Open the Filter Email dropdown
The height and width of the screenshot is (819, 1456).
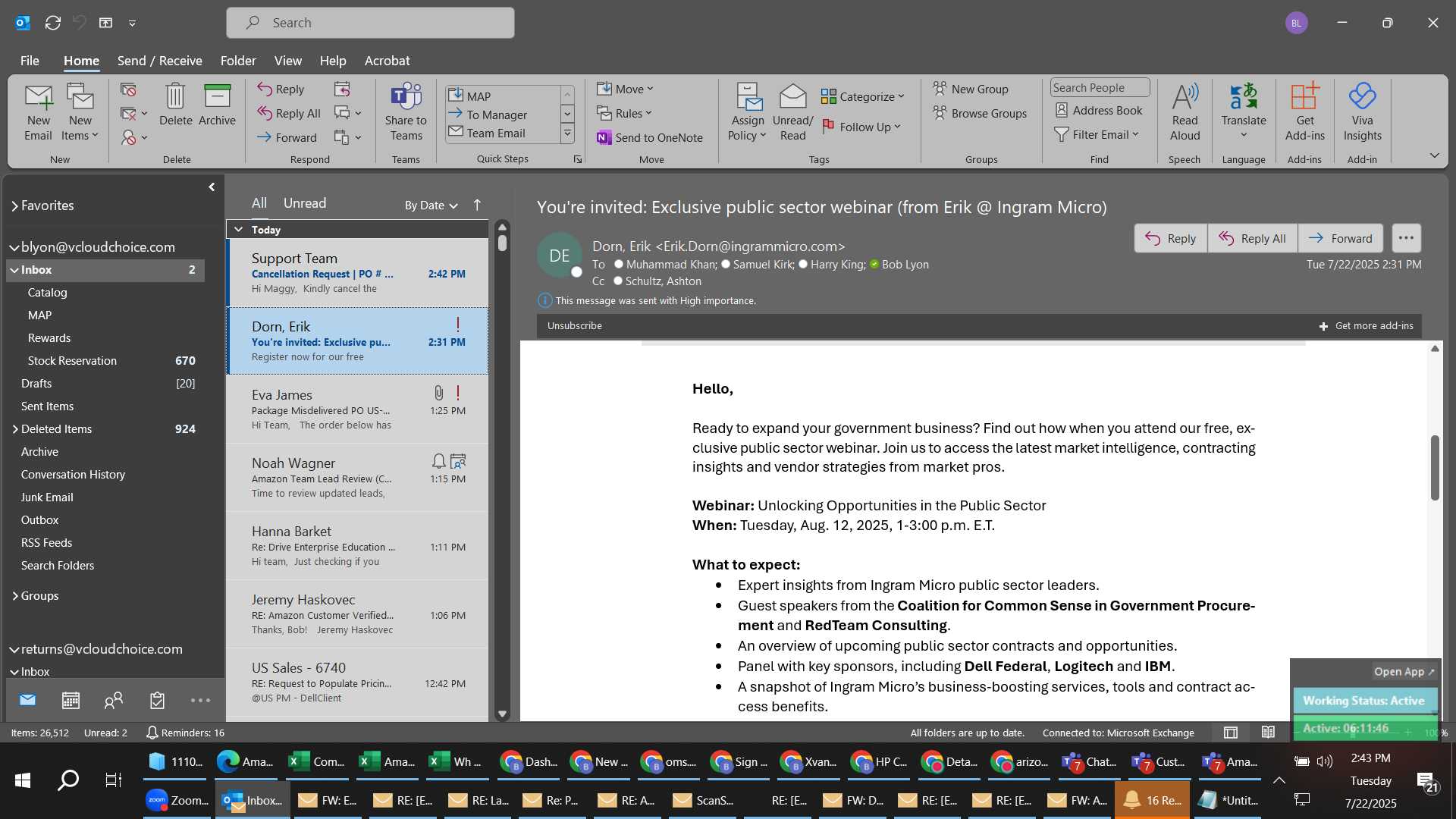click(1097, 134)
